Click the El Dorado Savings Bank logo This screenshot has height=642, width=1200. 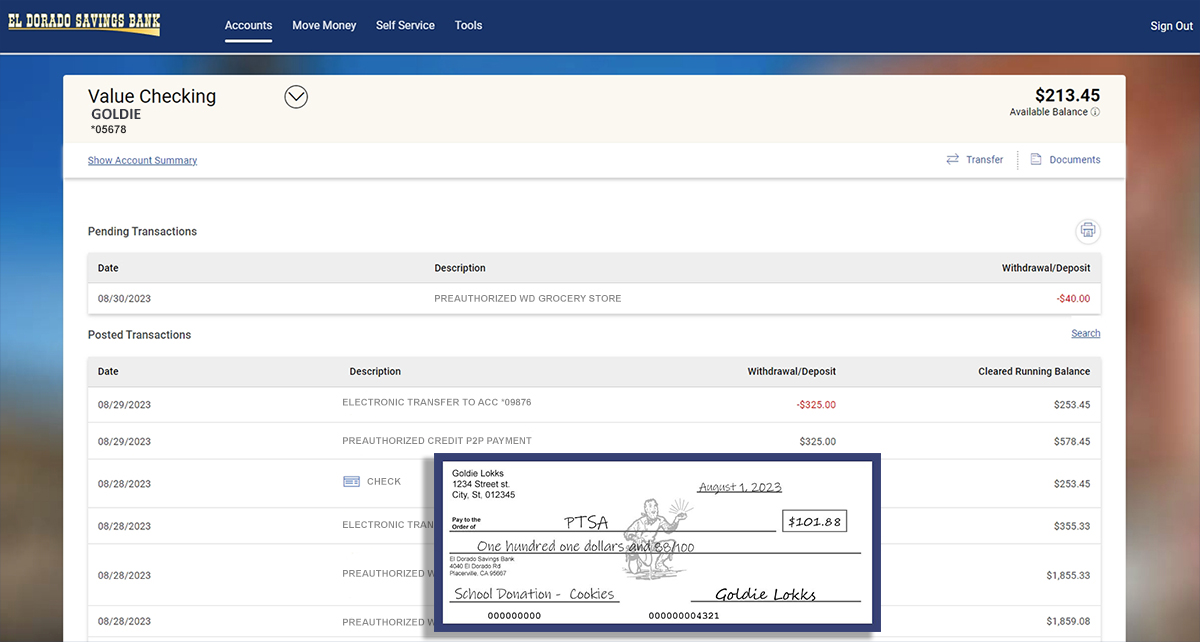84,24
